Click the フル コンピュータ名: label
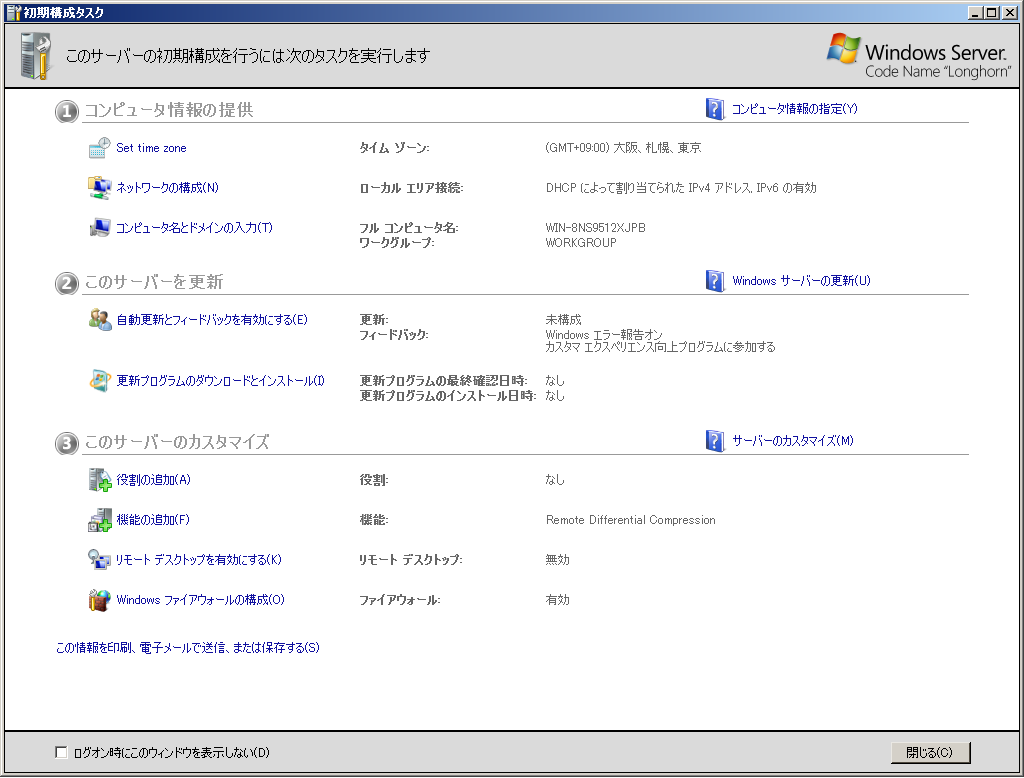Viewport: 1024px width, 778px height. point(409,228)
